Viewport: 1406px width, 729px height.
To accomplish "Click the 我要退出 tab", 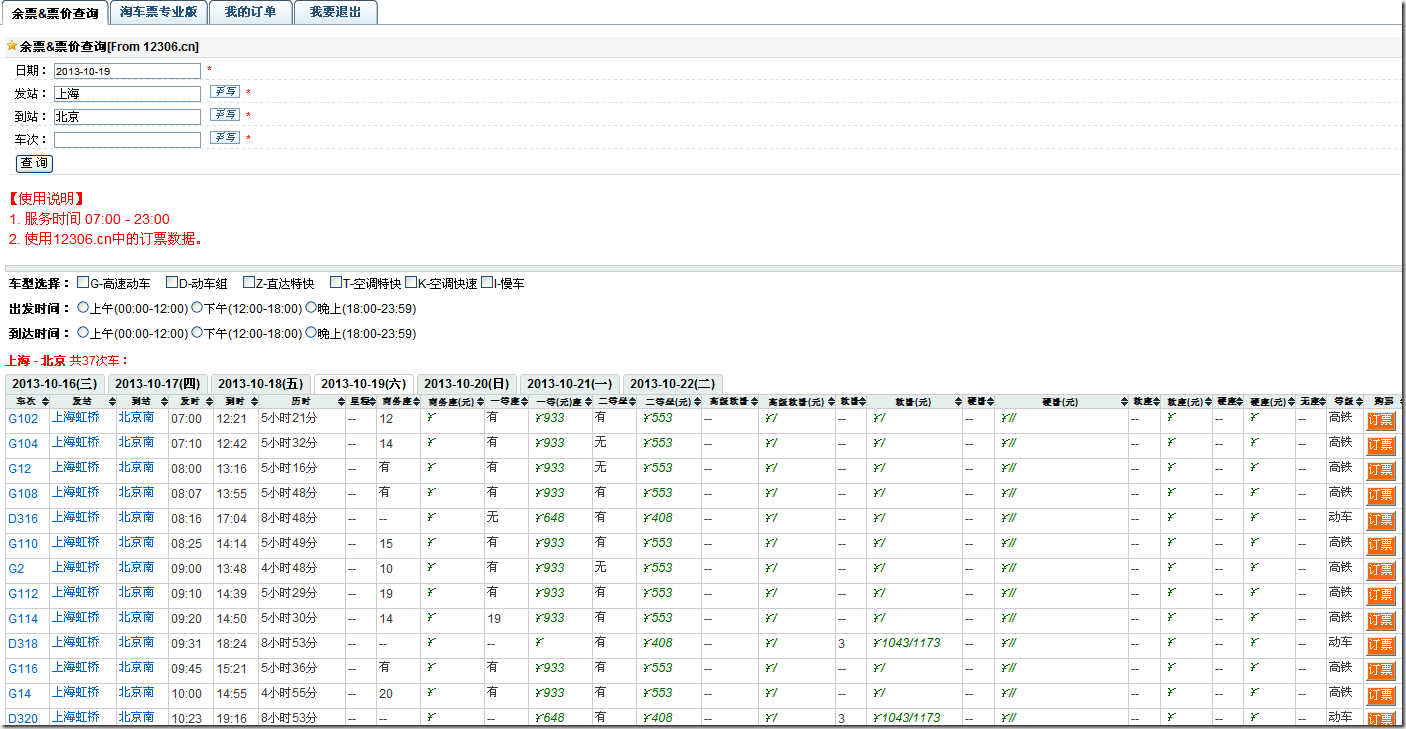I will 336,12.
